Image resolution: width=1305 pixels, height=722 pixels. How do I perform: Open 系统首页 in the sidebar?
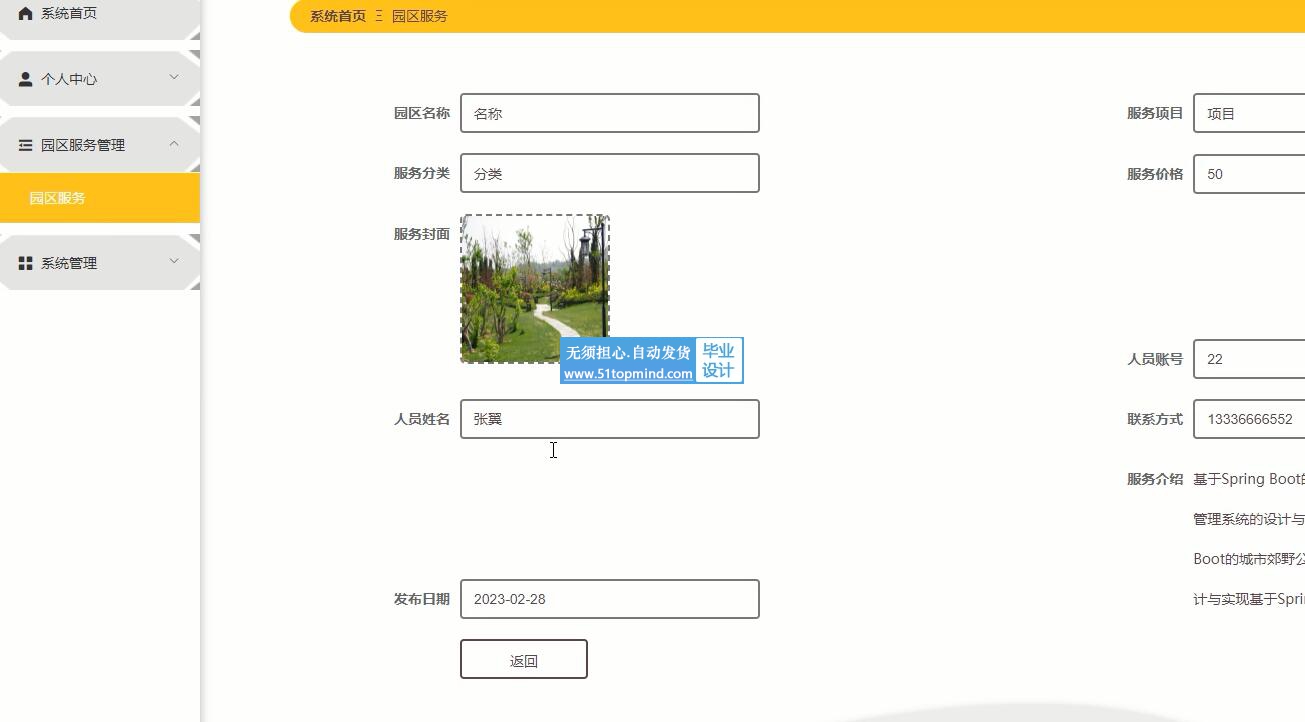pyautogui.click(x=100, y=15)
